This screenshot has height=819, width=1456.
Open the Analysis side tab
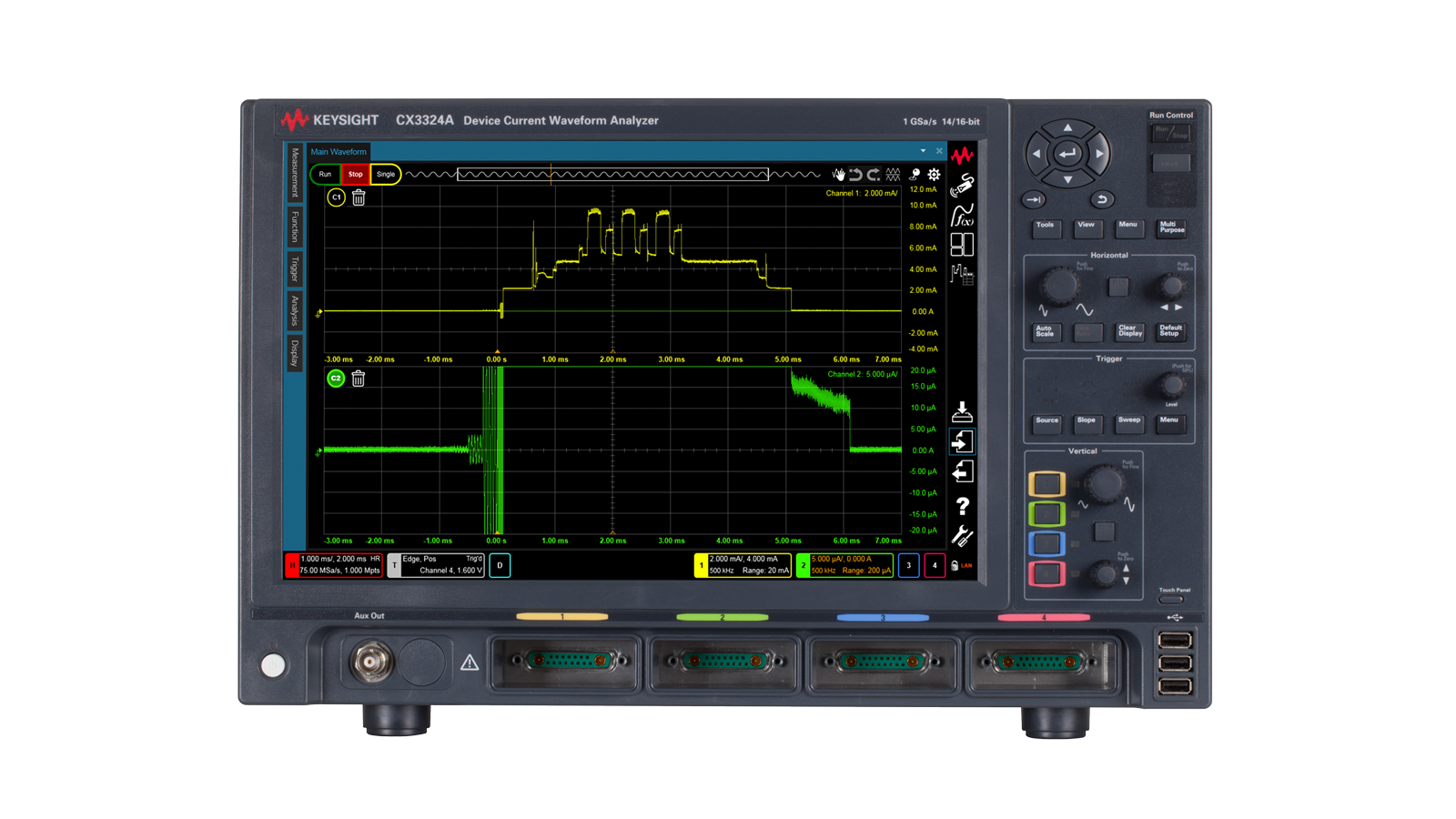[x=294, y=310]
